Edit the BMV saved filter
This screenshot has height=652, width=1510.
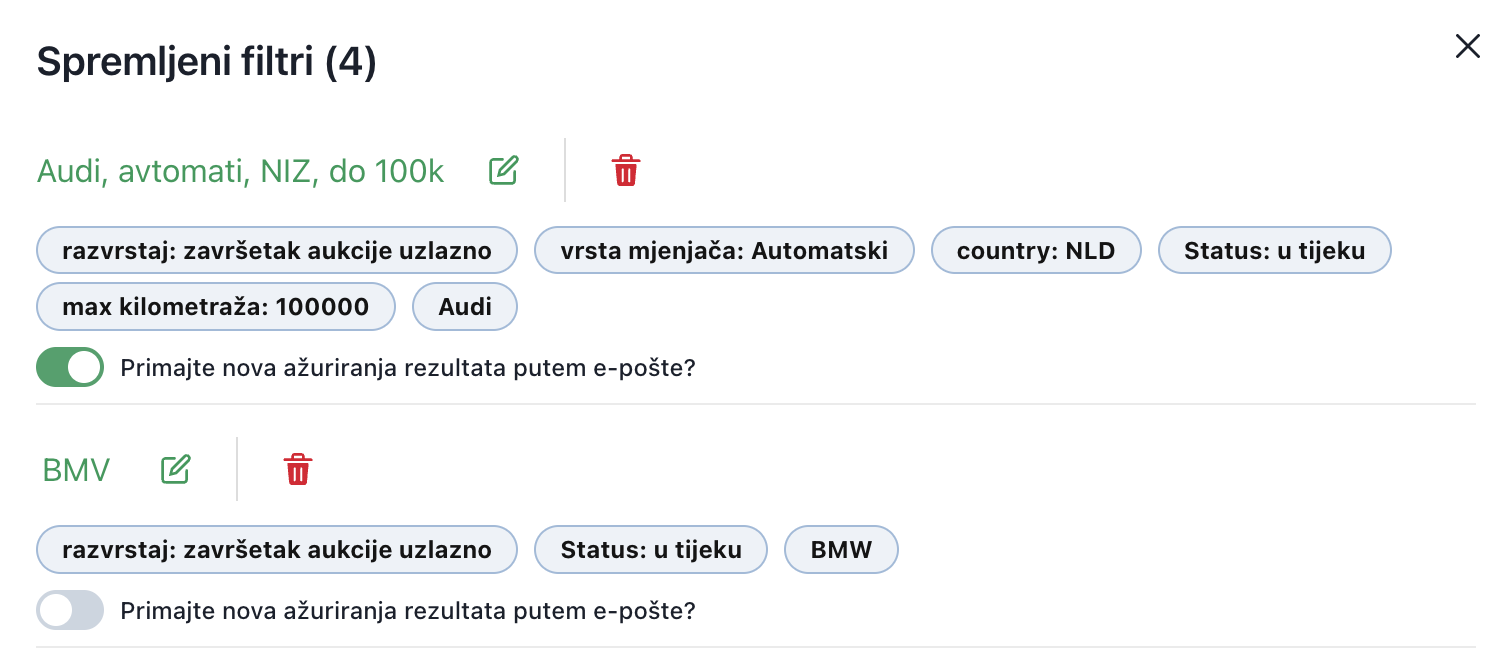pyautogui.click(x=176, y=469)
